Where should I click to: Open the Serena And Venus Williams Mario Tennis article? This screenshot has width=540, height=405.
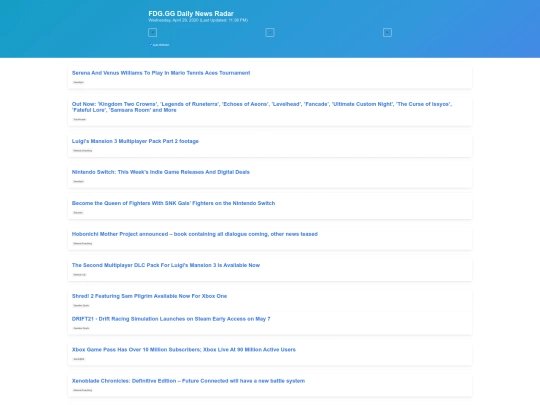tap(161, 73)
